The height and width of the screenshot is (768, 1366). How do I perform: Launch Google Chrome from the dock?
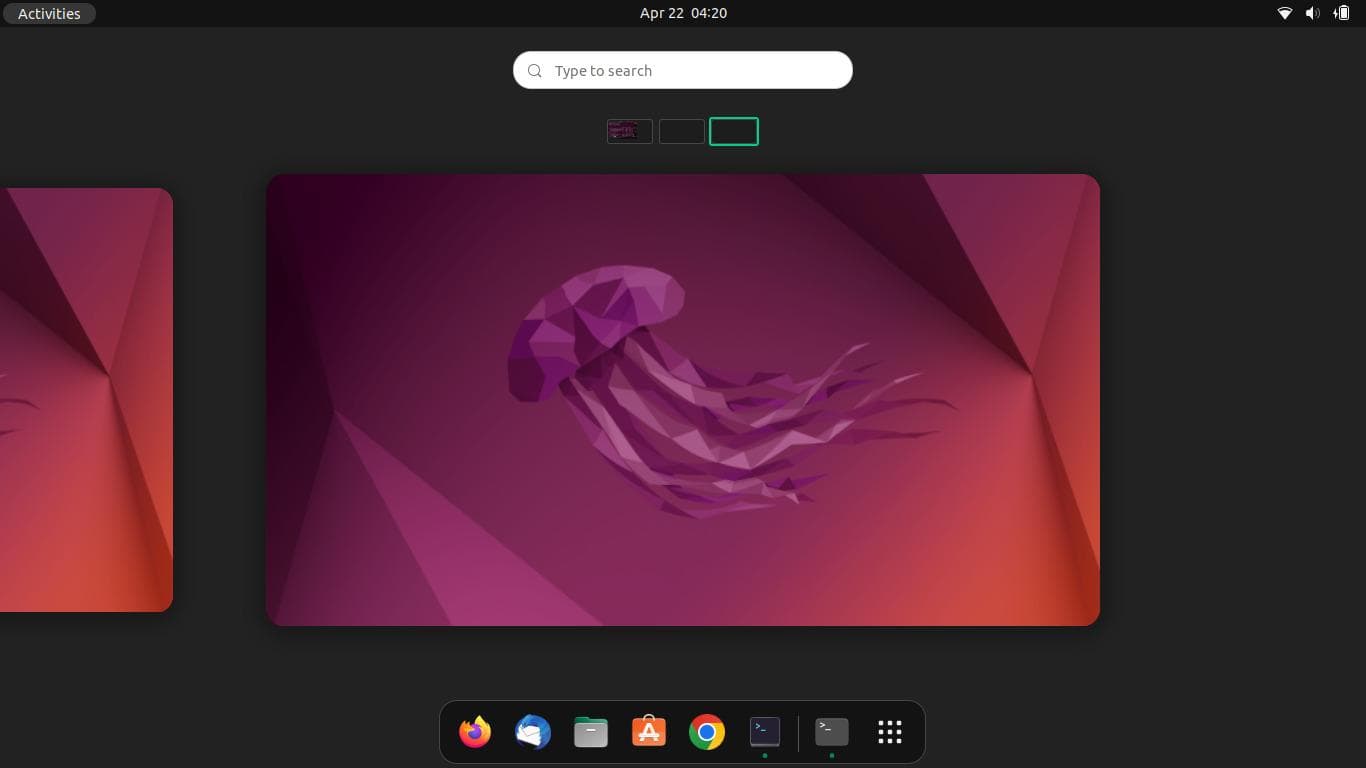click(x=707, y=732)
